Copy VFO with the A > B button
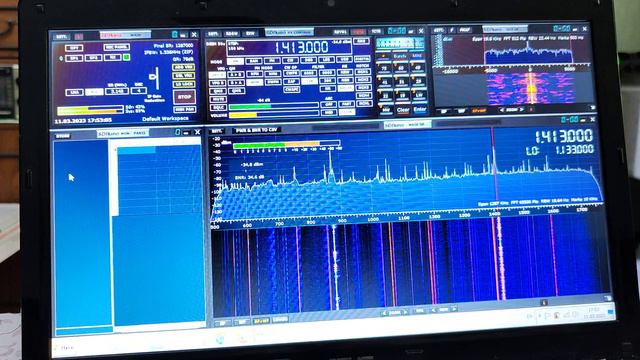640x360 pixels. [236, 74]
